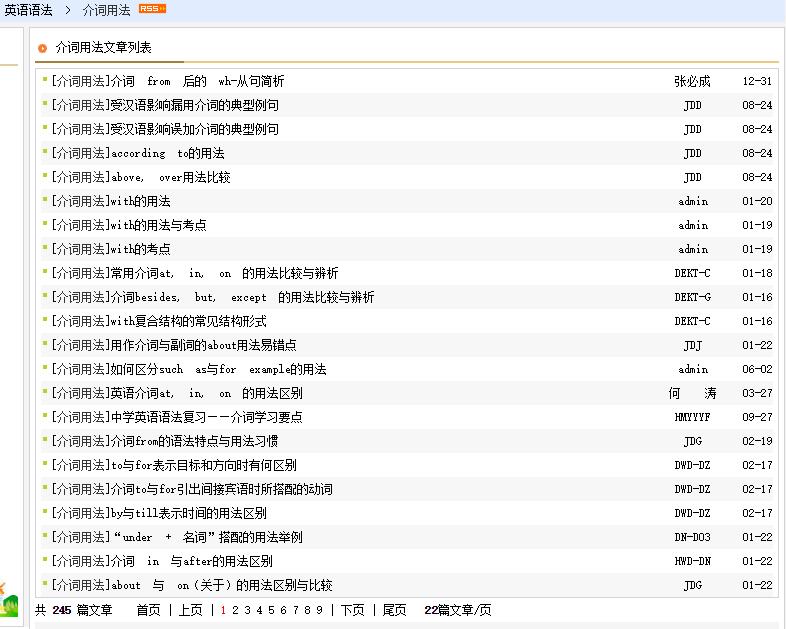The height and width of the screenshot is (629, 786).
Task: Go to 下页 in pagination
Action: pyautogui.click(x=352, y=610)
